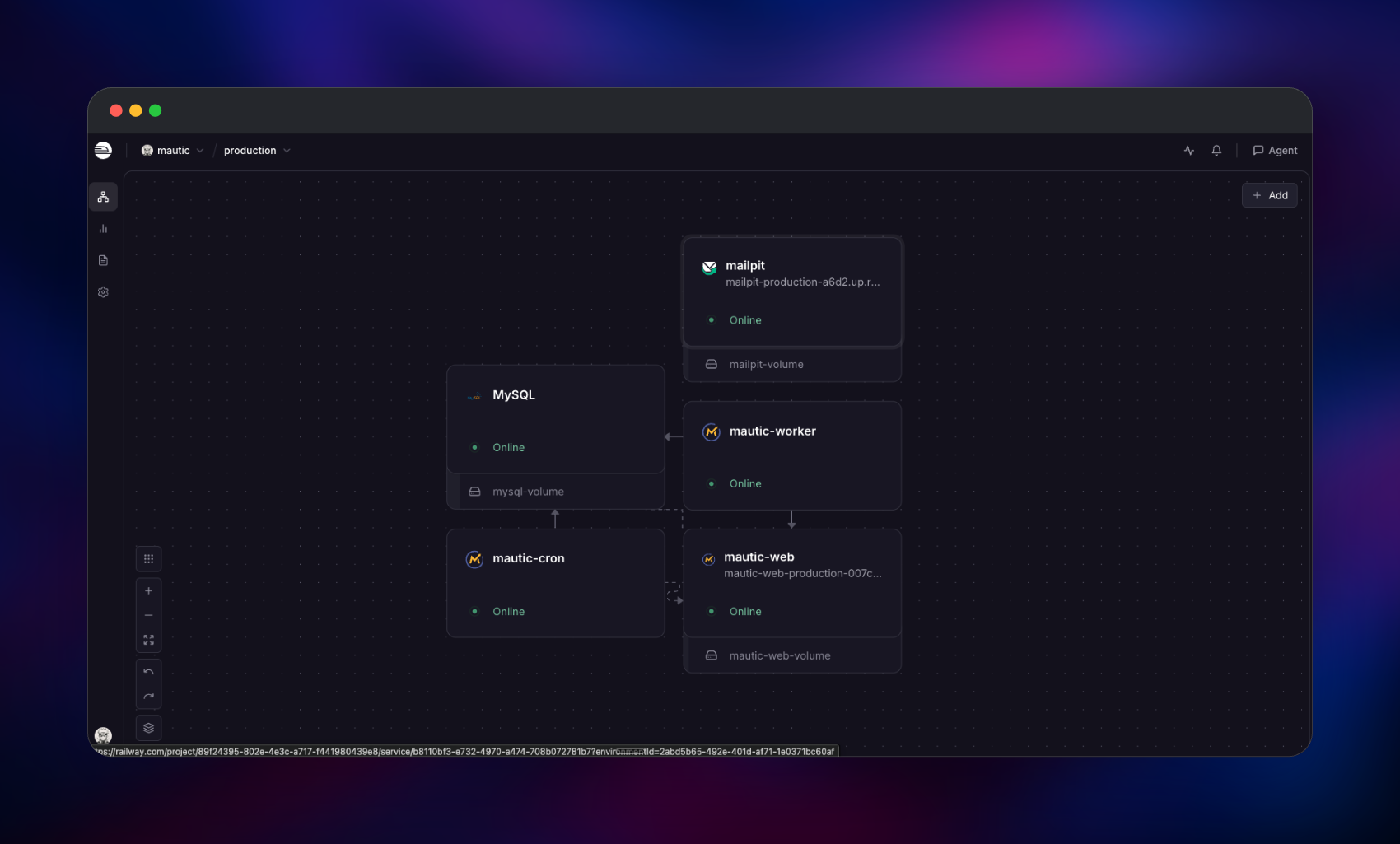Maximize the window with green button
Screen dimensions: 1400x844
(x=156, y=110)
